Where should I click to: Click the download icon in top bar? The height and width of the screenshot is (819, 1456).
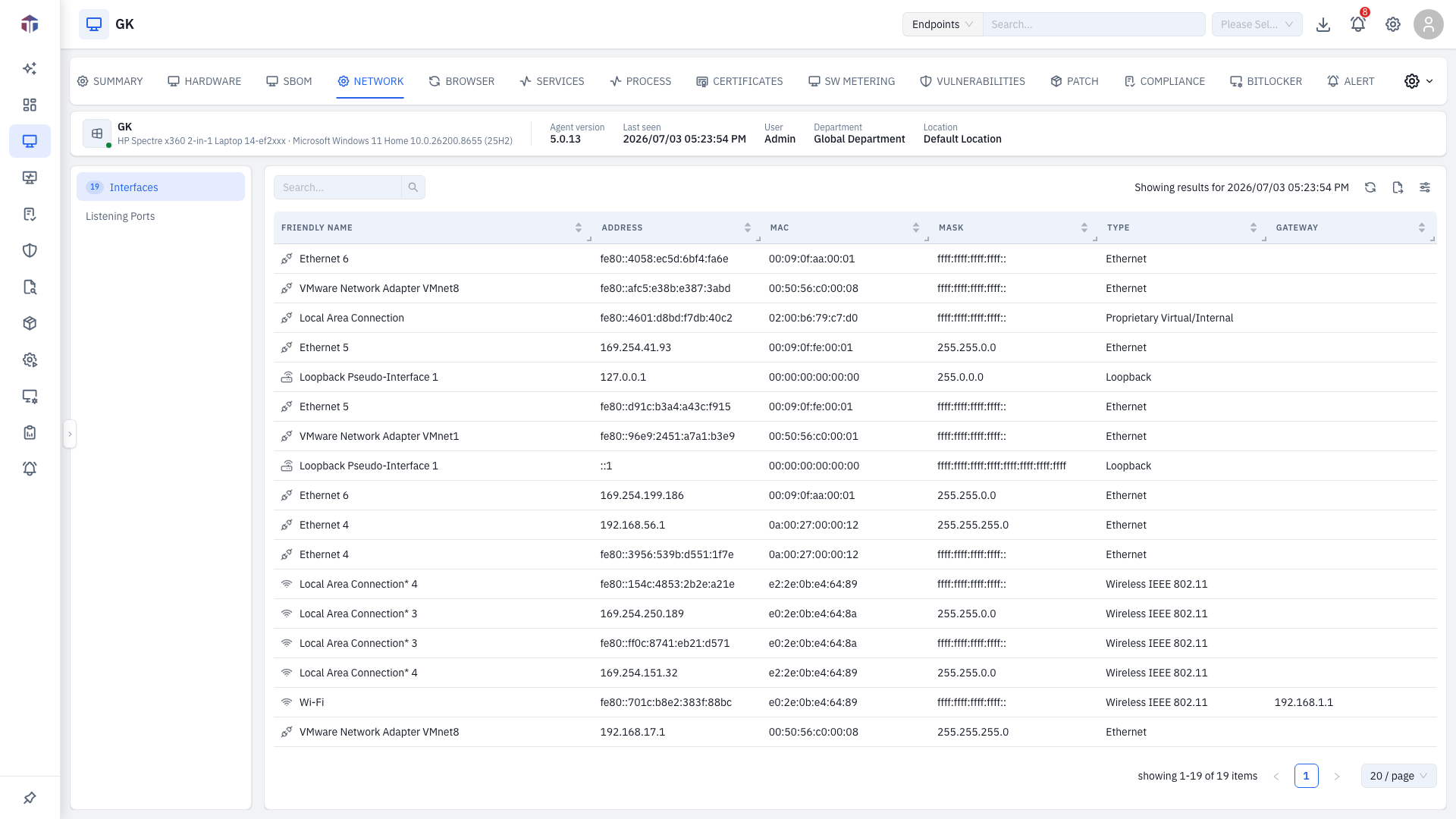(1323, 24)
